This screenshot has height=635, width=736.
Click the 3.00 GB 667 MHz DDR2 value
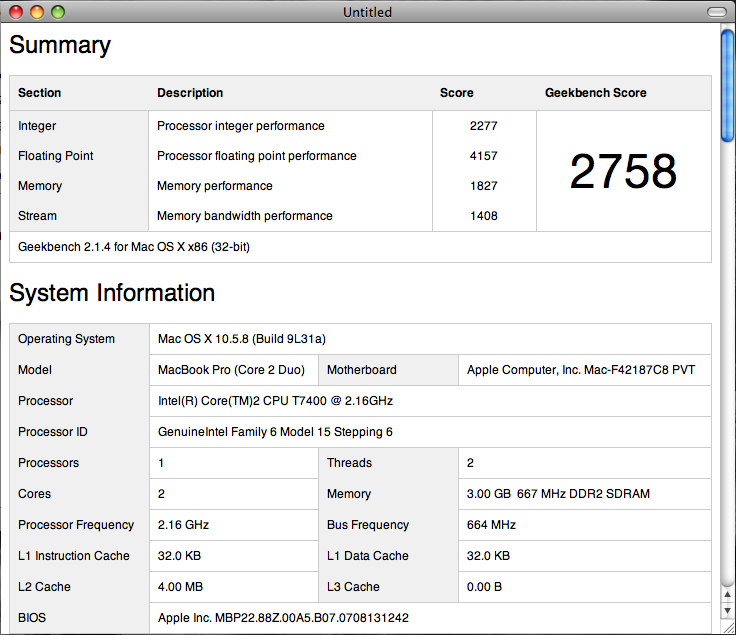(x=558, y=494)
